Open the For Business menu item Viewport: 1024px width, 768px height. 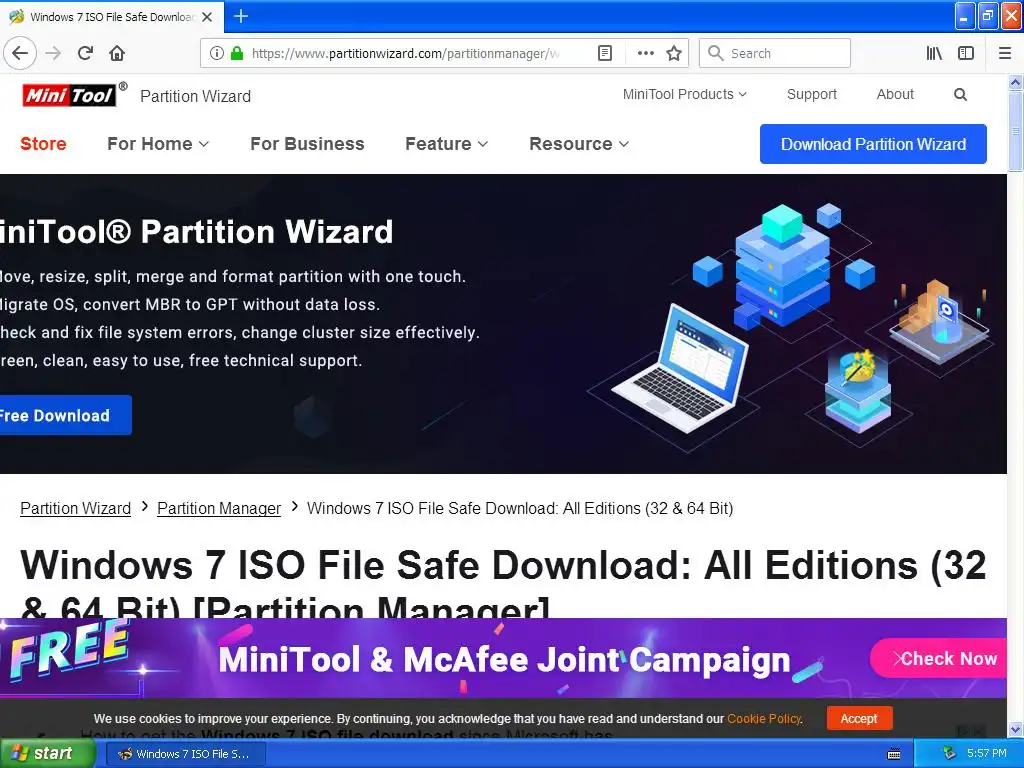tap(307, 144)
